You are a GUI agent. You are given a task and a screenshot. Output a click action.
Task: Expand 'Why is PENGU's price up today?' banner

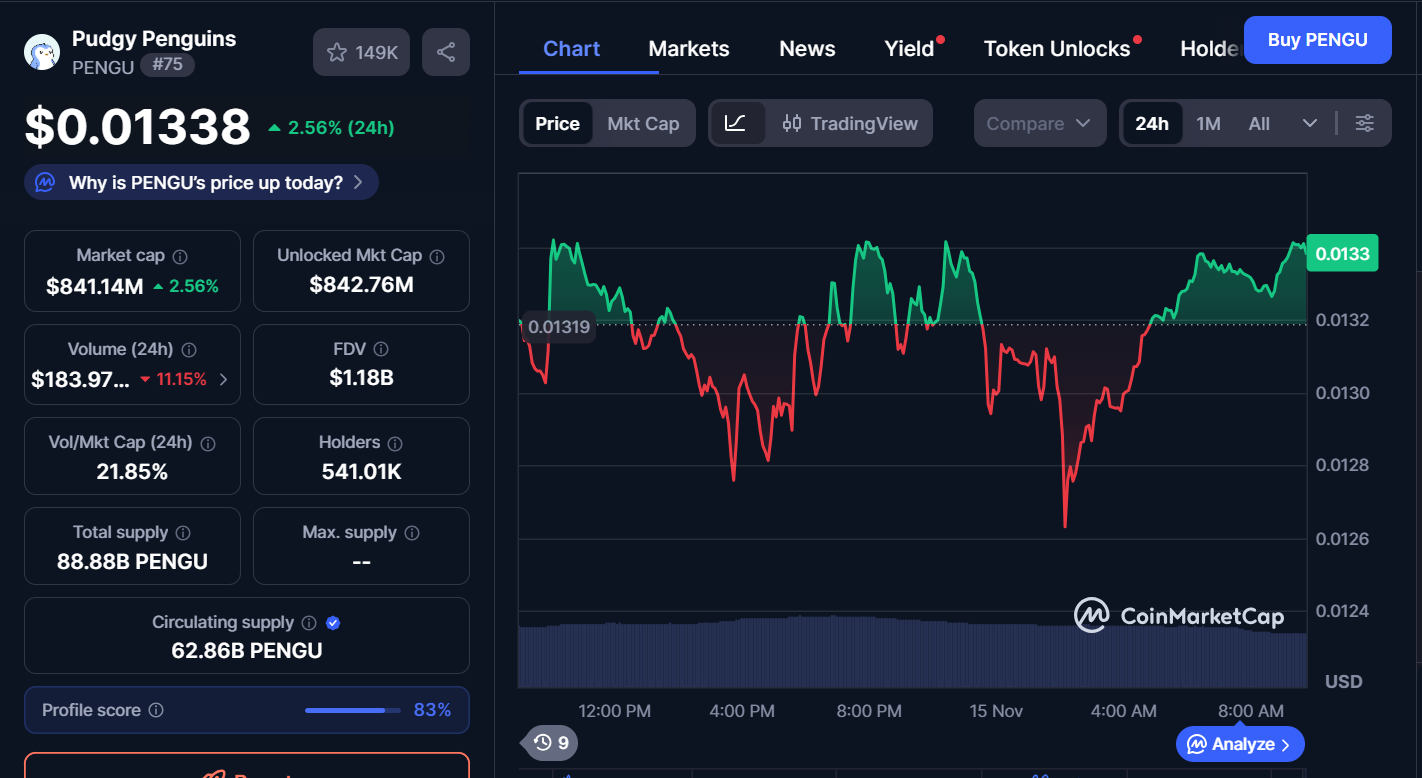coord(200,182)
